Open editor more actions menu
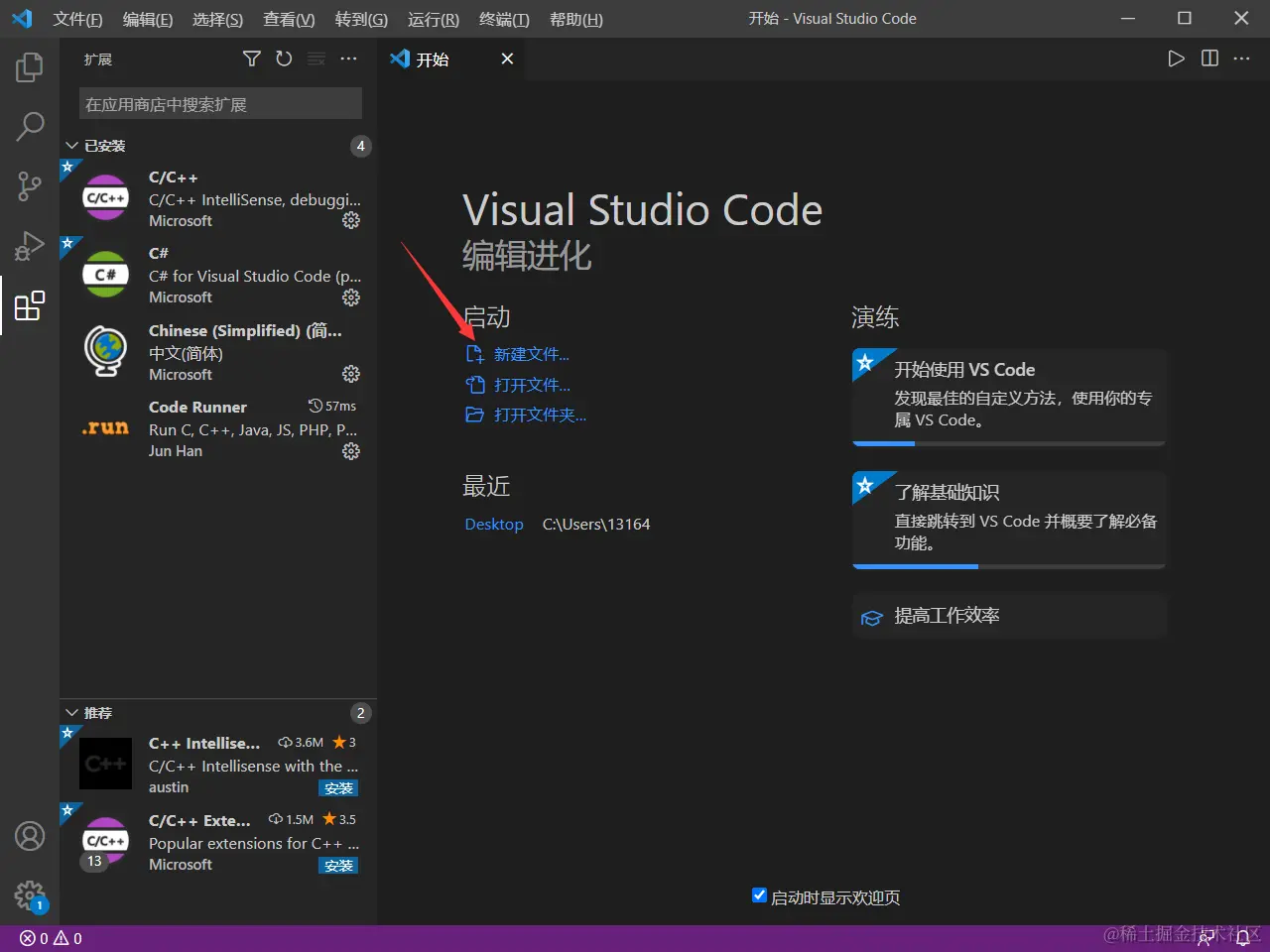The height and width of the screenshot is (952, 1270). coord(1241,59)
